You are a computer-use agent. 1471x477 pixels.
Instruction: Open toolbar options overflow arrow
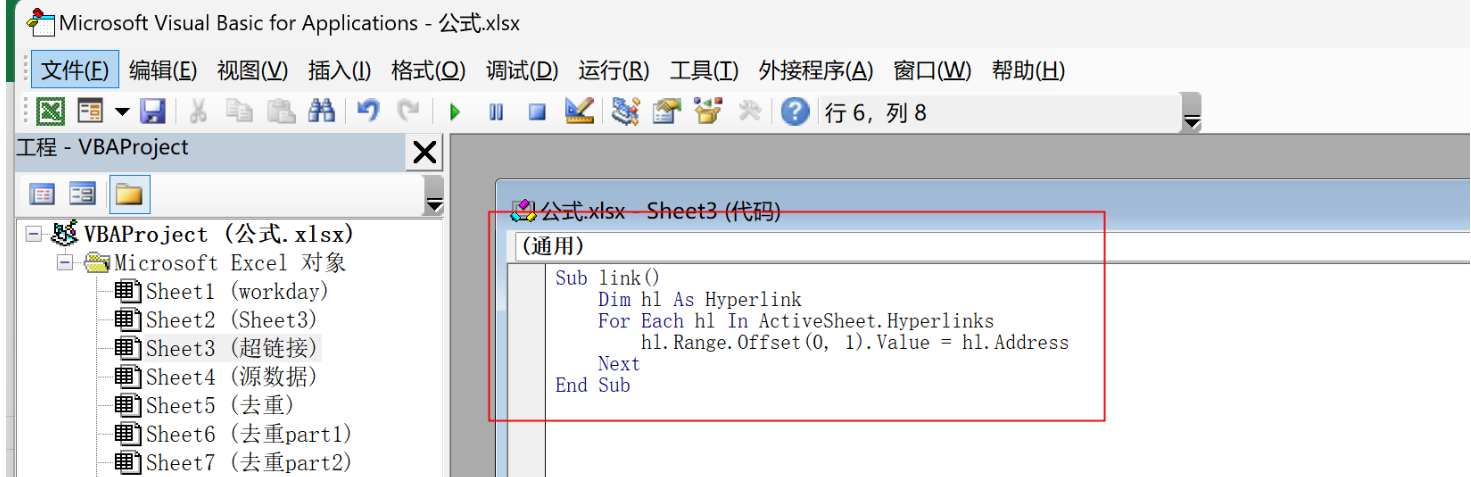point(1191,113)
